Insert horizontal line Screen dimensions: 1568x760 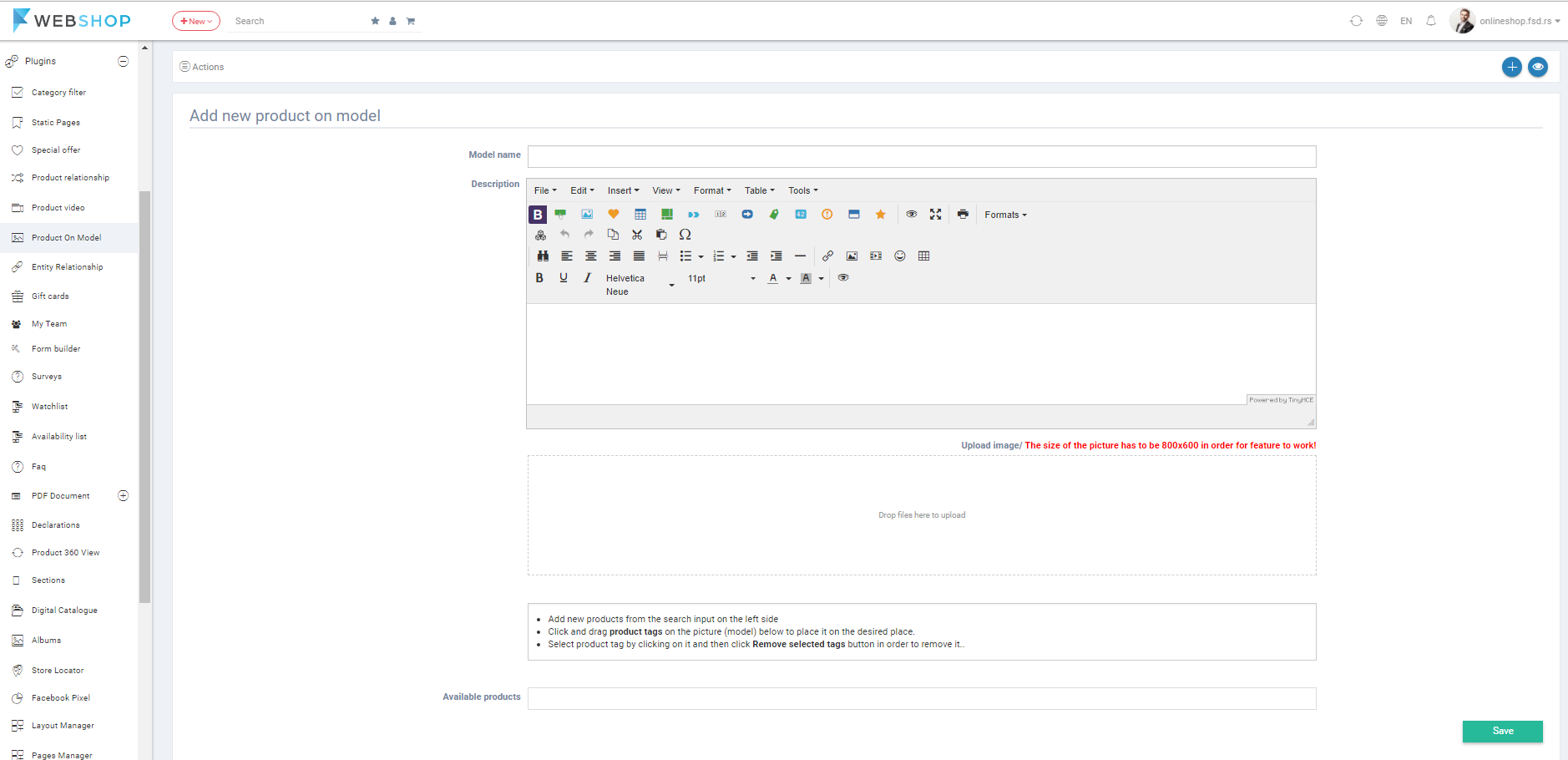(800, 256)
